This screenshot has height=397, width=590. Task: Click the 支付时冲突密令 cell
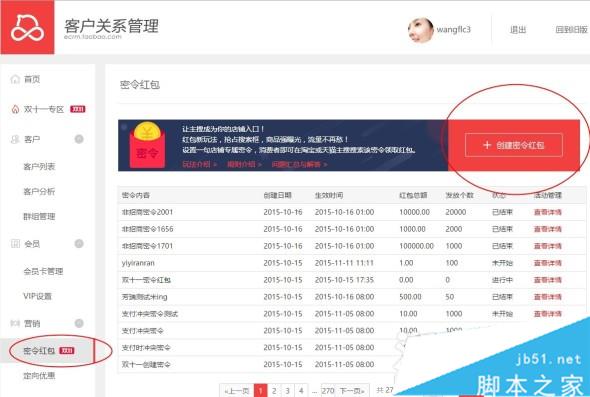tap(146, 348)
